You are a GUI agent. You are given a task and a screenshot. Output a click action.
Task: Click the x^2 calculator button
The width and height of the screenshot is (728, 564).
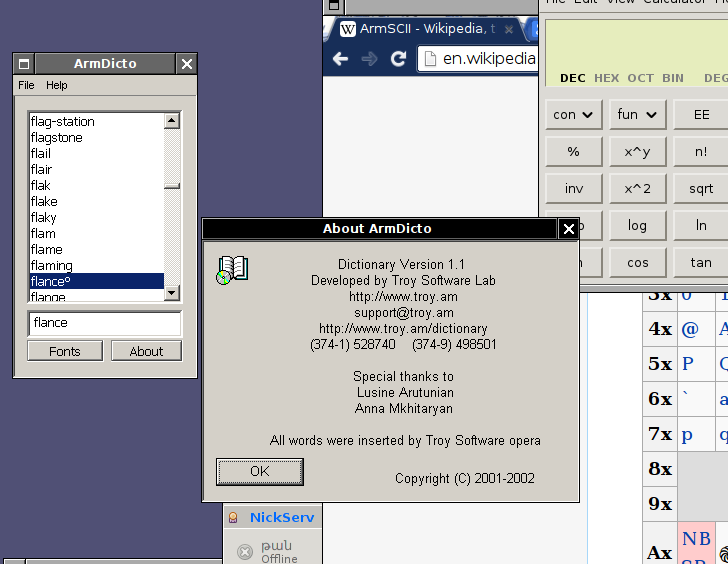click(x=637, y=188)
